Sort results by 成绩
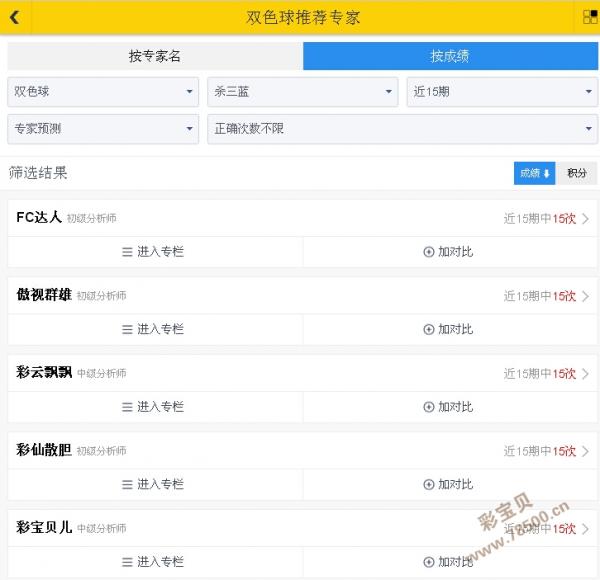600x580 pixels. pyautogui.click(x=534, y=173)
